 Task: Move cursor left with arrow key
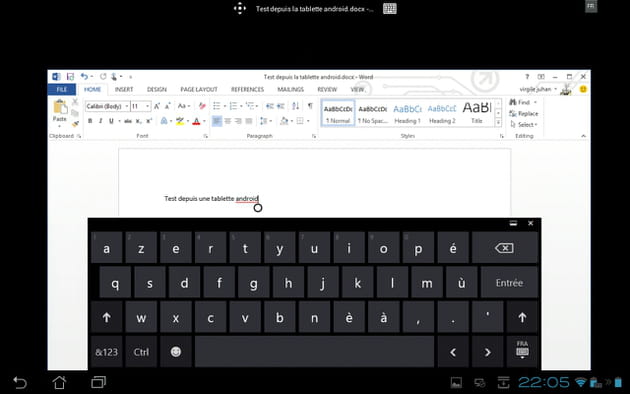pyautogui.click(x=453, y=352)
